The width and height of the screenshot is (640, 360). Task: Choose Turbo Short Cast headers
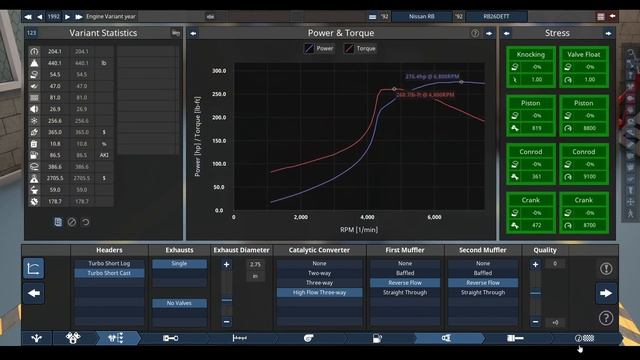(x=109, y=273)
